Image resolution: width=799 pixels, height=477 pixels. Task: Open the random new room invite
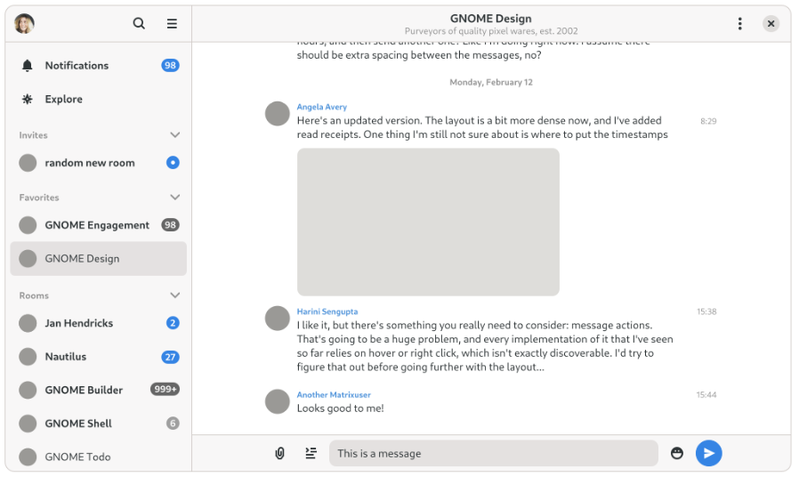click(x=98, y=163)
